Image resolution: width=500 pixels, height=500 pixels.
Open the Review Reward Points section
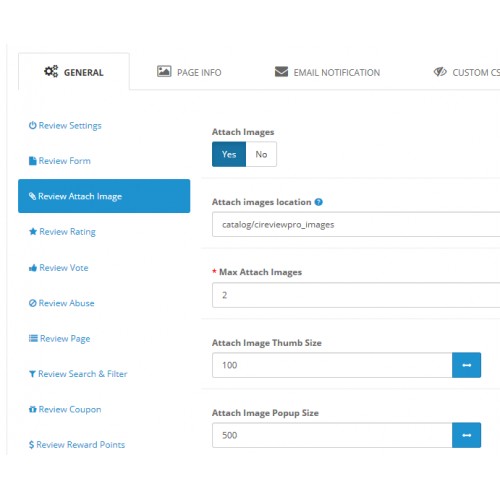(77, 445)
